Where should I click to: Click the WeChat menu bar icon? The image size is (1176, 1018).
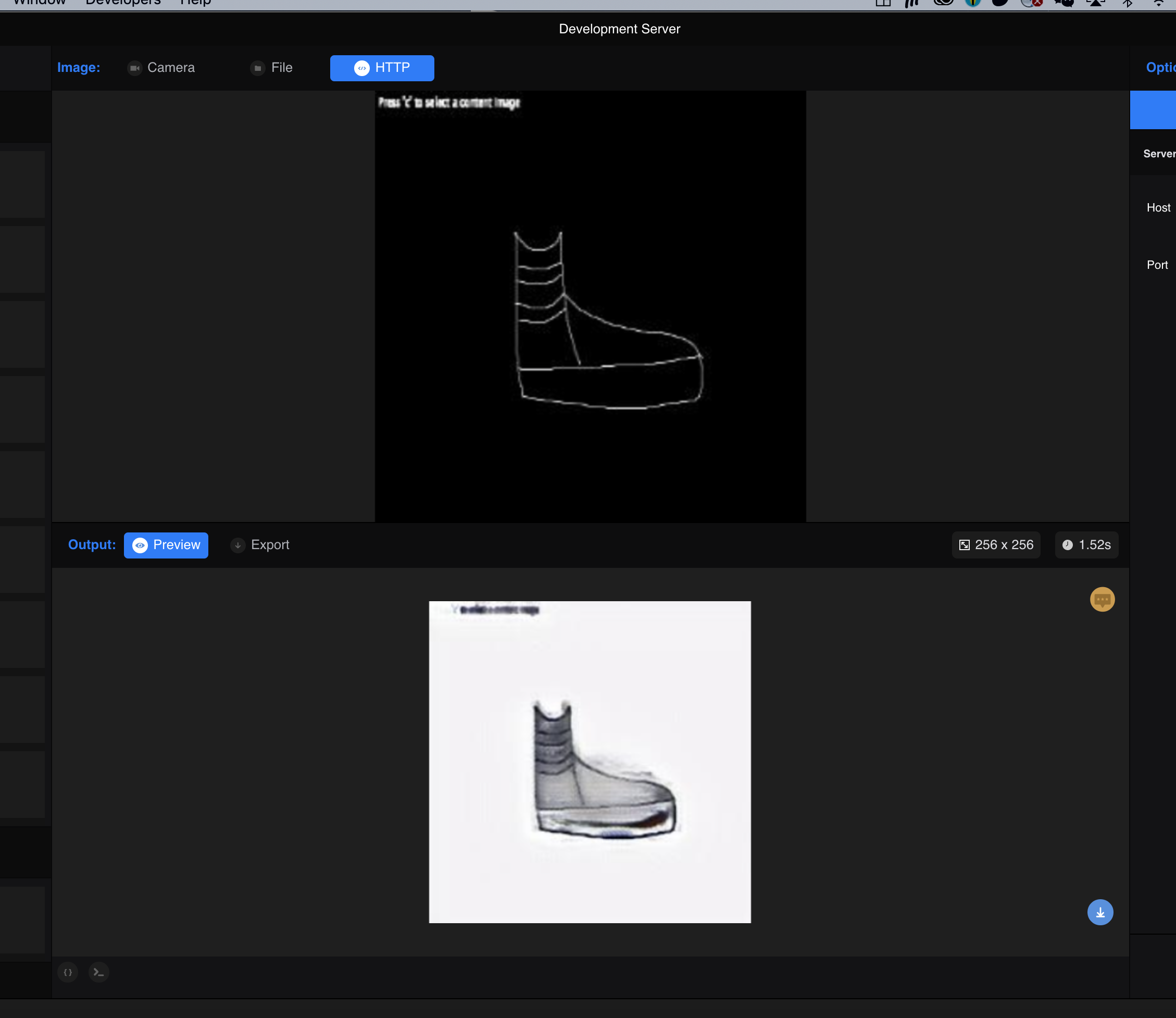[1064, 3]
